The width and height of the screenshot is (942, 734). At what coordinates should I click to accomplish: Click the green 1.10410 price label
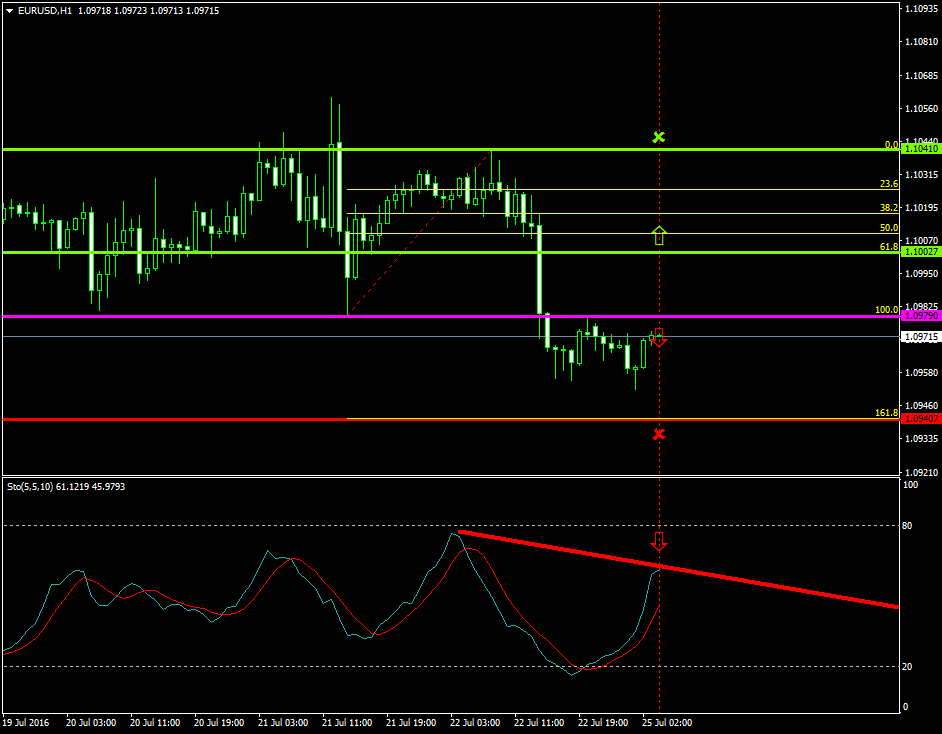[920, 149]
